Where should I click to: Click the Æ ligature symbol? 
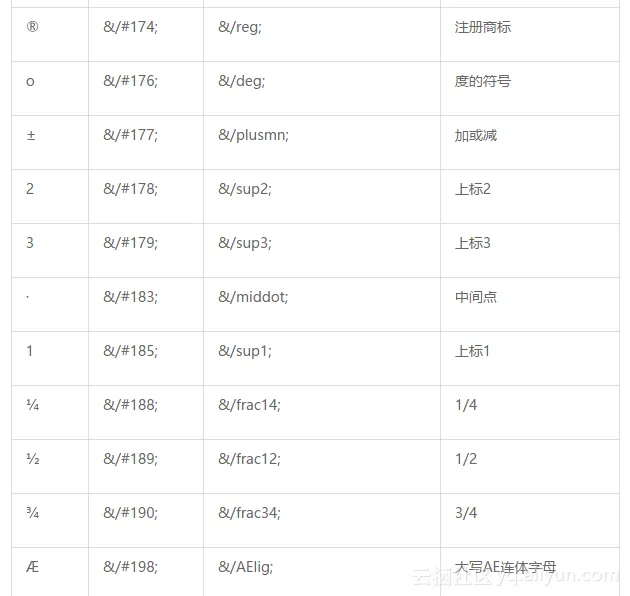32,567
